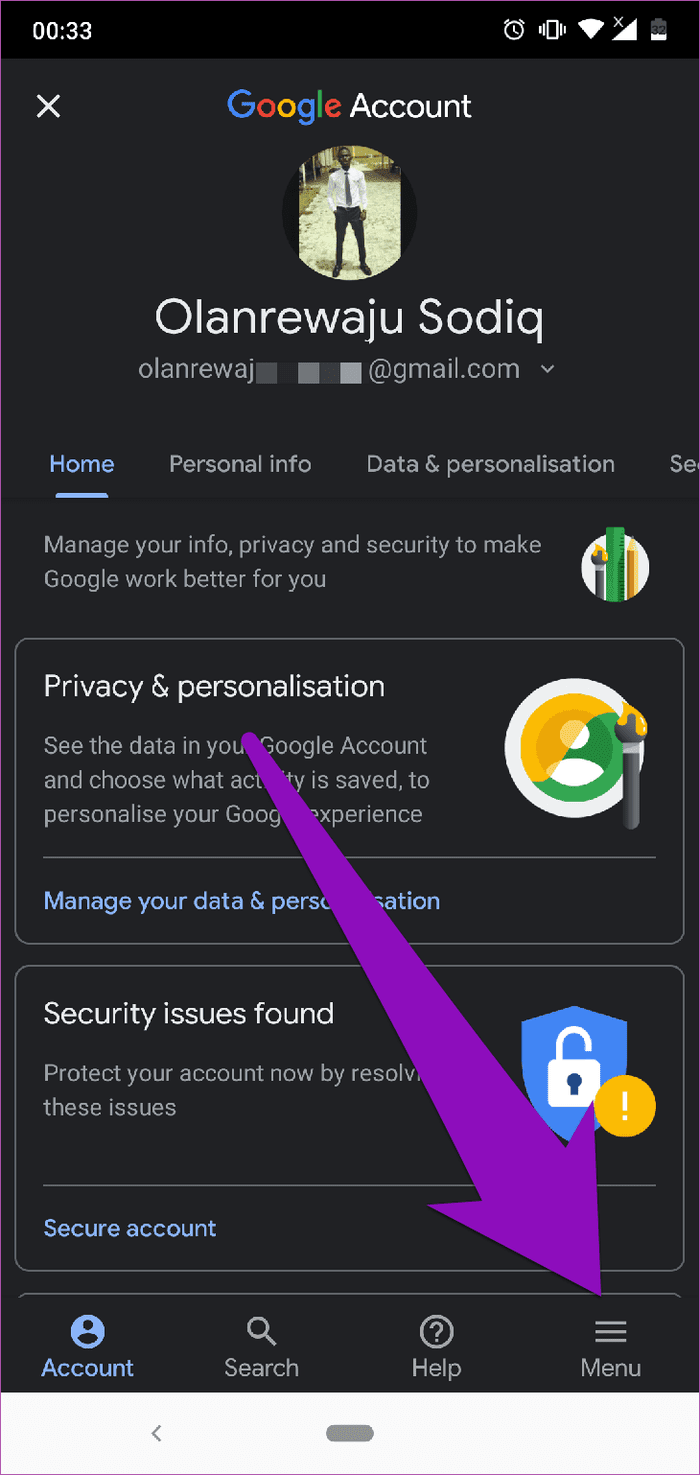Screen dimensions: 700x1475
Task: Follow the Secure account link
Action: pyautogui.click(x=130, y=1228)
